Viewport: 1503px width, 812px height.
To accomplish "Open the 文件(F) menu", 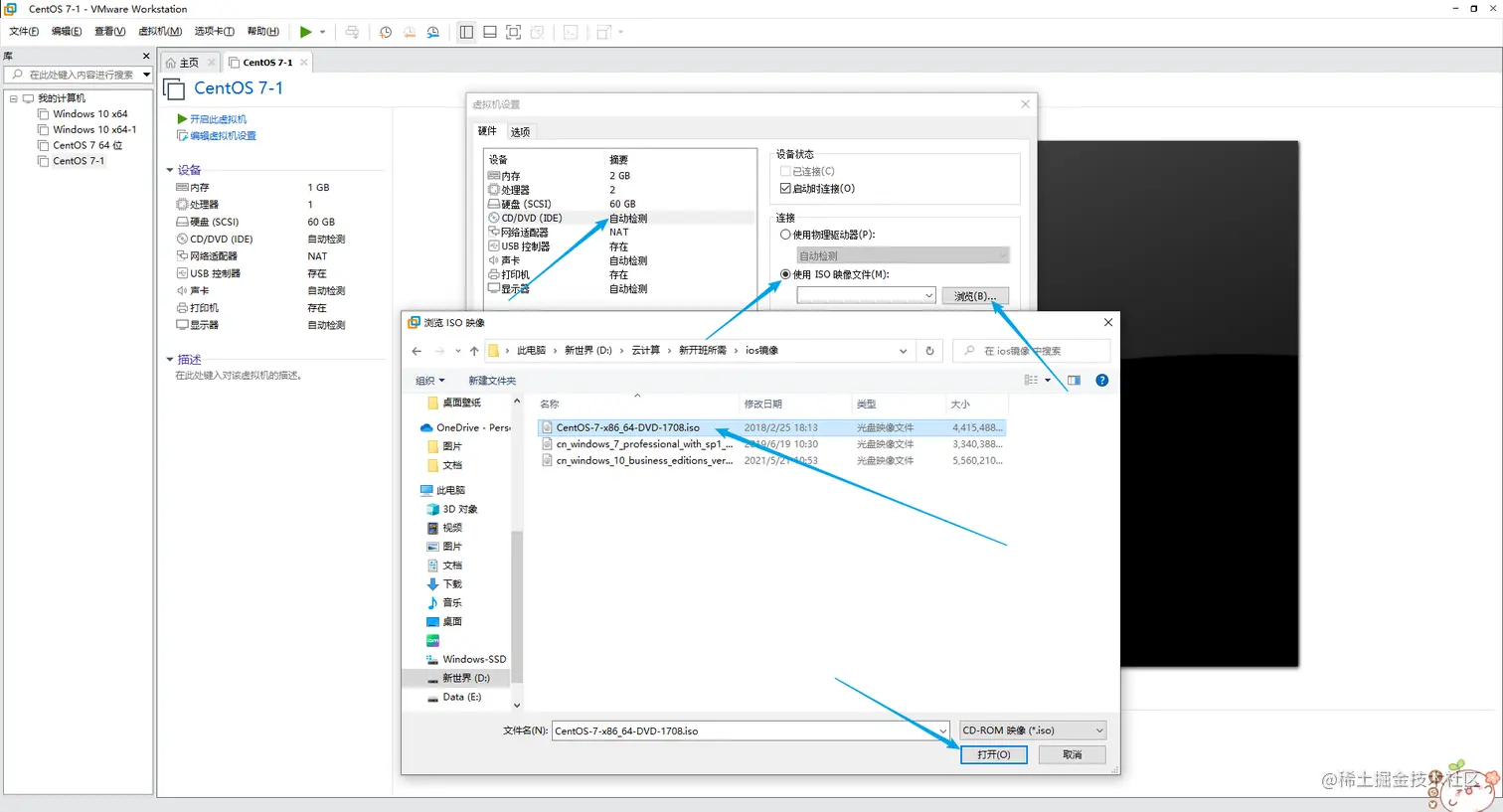I will click(x=24, y=32).
